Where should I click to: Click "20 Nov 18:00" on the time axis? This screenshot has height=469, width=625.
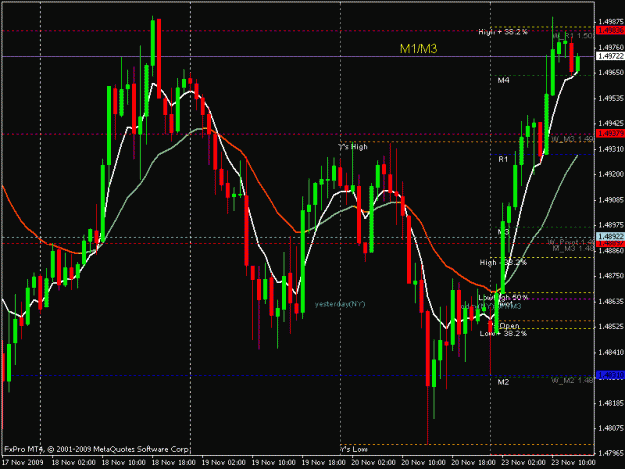click(474, 463)
